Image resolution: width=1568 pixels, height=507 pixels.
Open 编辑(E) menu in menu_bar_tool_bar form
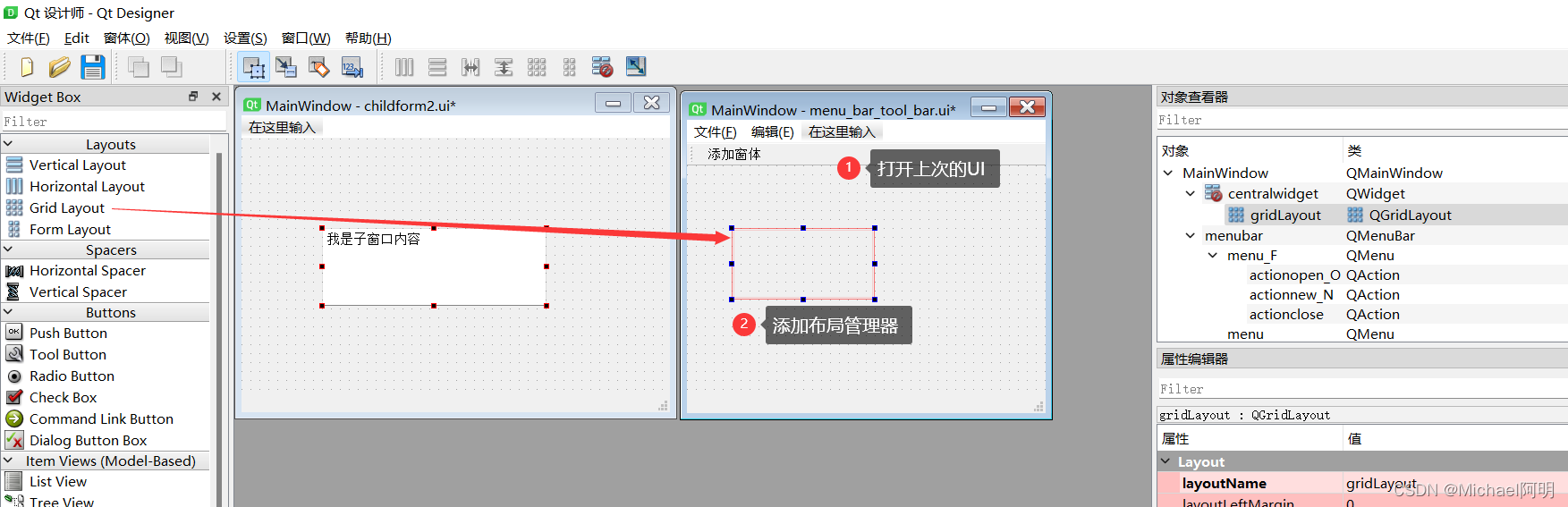[x=773, y=132]
